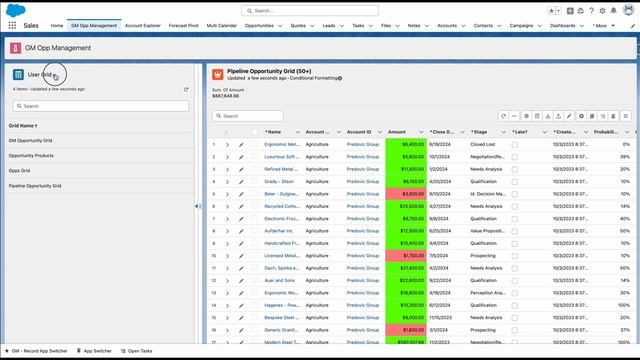Open GM - Record App Switcher utility

[x=36, y=351]
